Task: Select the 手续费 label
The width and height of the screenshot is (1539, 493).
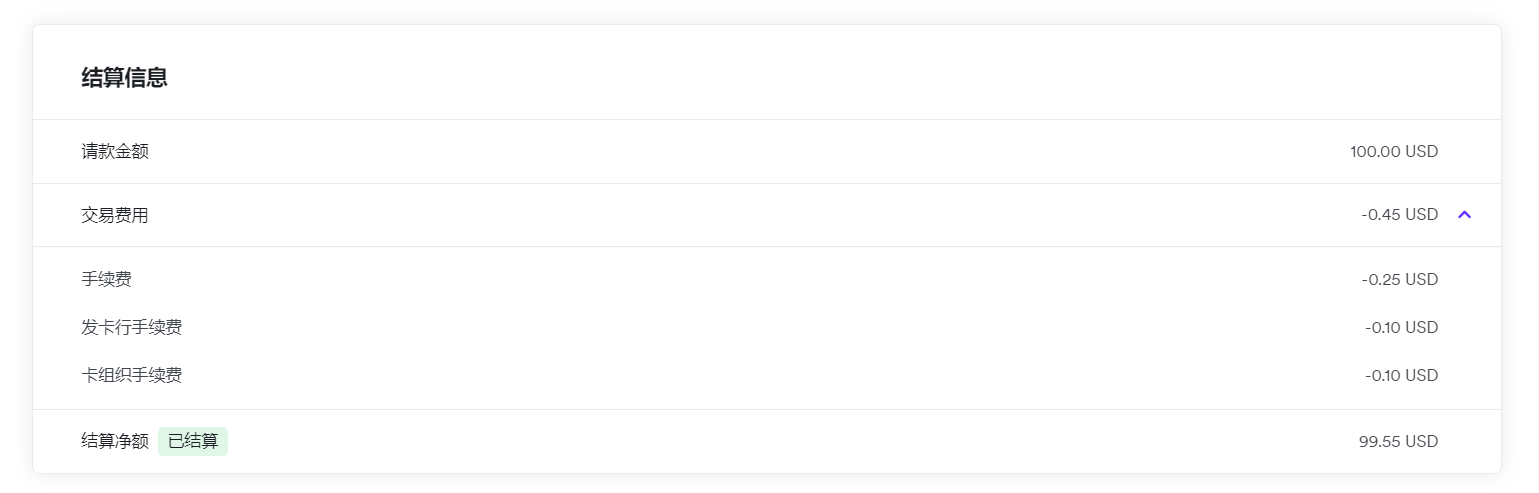Action: [x=106, y=279]
